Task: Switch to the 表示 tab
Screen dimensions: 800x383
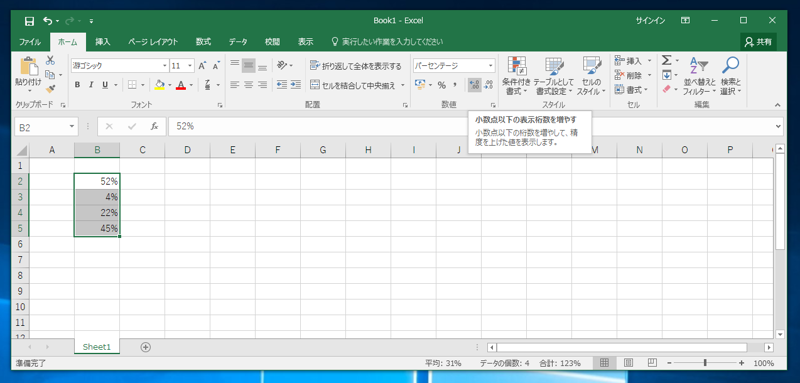Action: tap(306, 42)
